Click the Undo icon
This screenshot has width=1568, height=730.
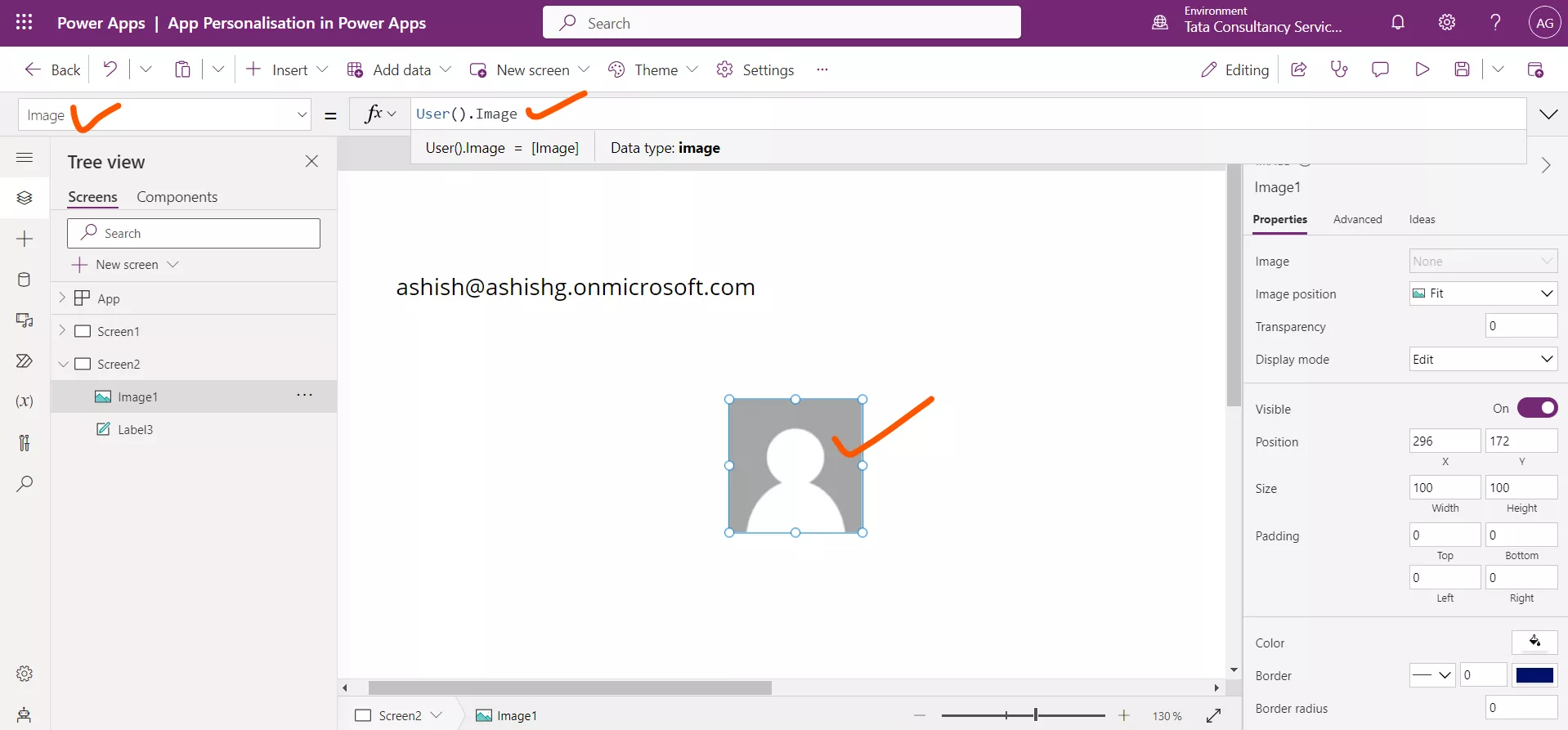[110, 69]
